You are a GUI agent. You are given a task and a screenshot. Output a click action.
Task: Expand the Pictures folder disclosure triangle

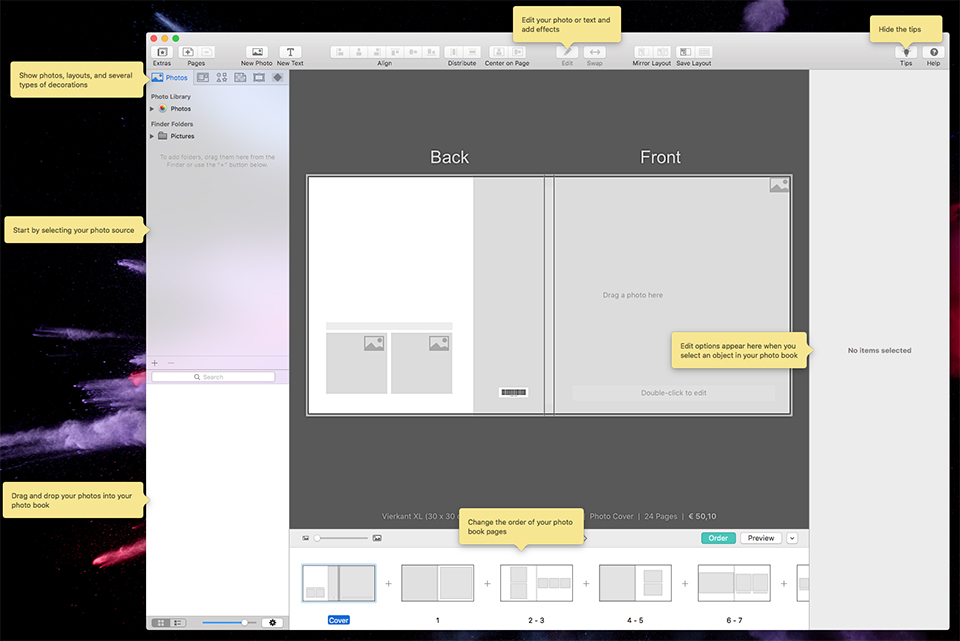(152, 137)
